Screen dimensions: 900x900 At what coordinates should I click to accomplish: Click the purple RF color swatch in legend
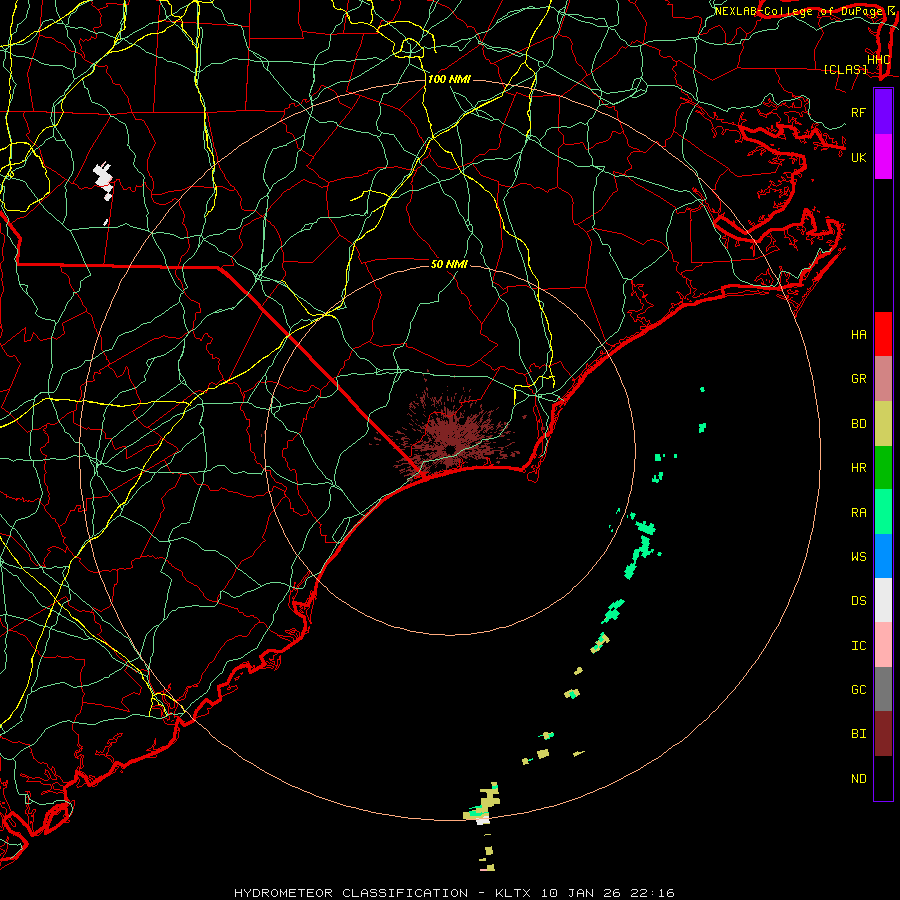[883, 112]
